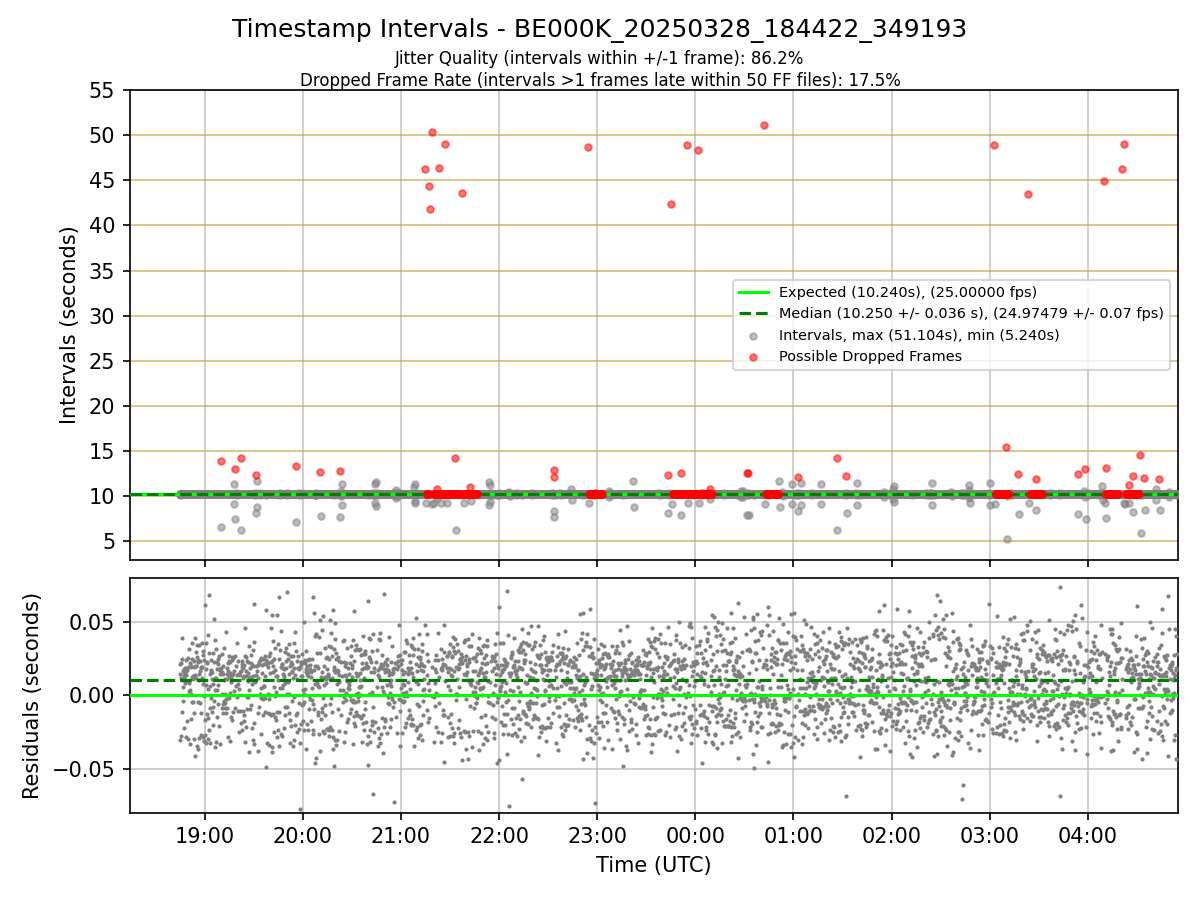Click the 03:00 tick label on time axis
This screenshot has width=1200, height=900.
pos(990,835)
